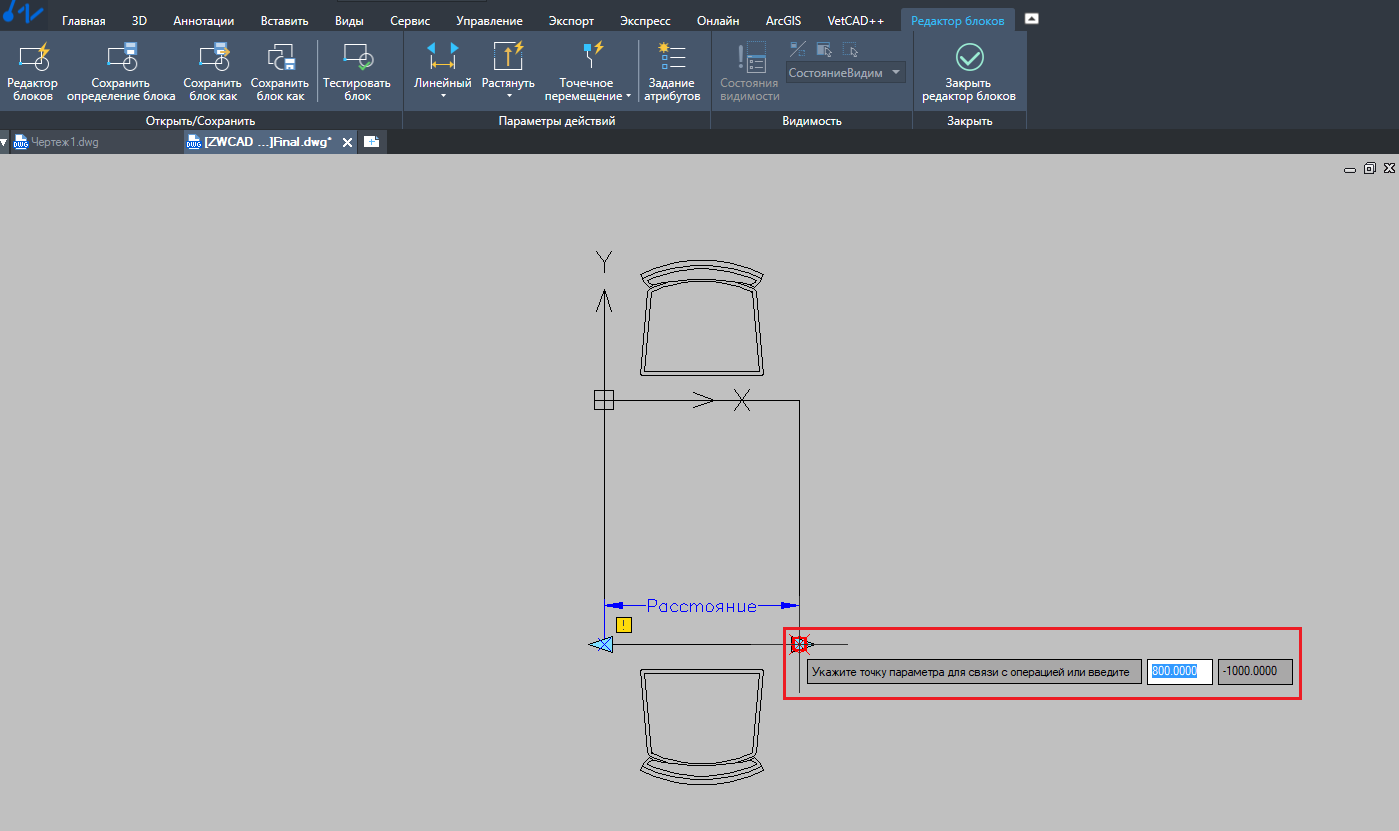Open the drawing tabs list arrow
This screenshot has height=831, width=1399.
coord(4,142)
